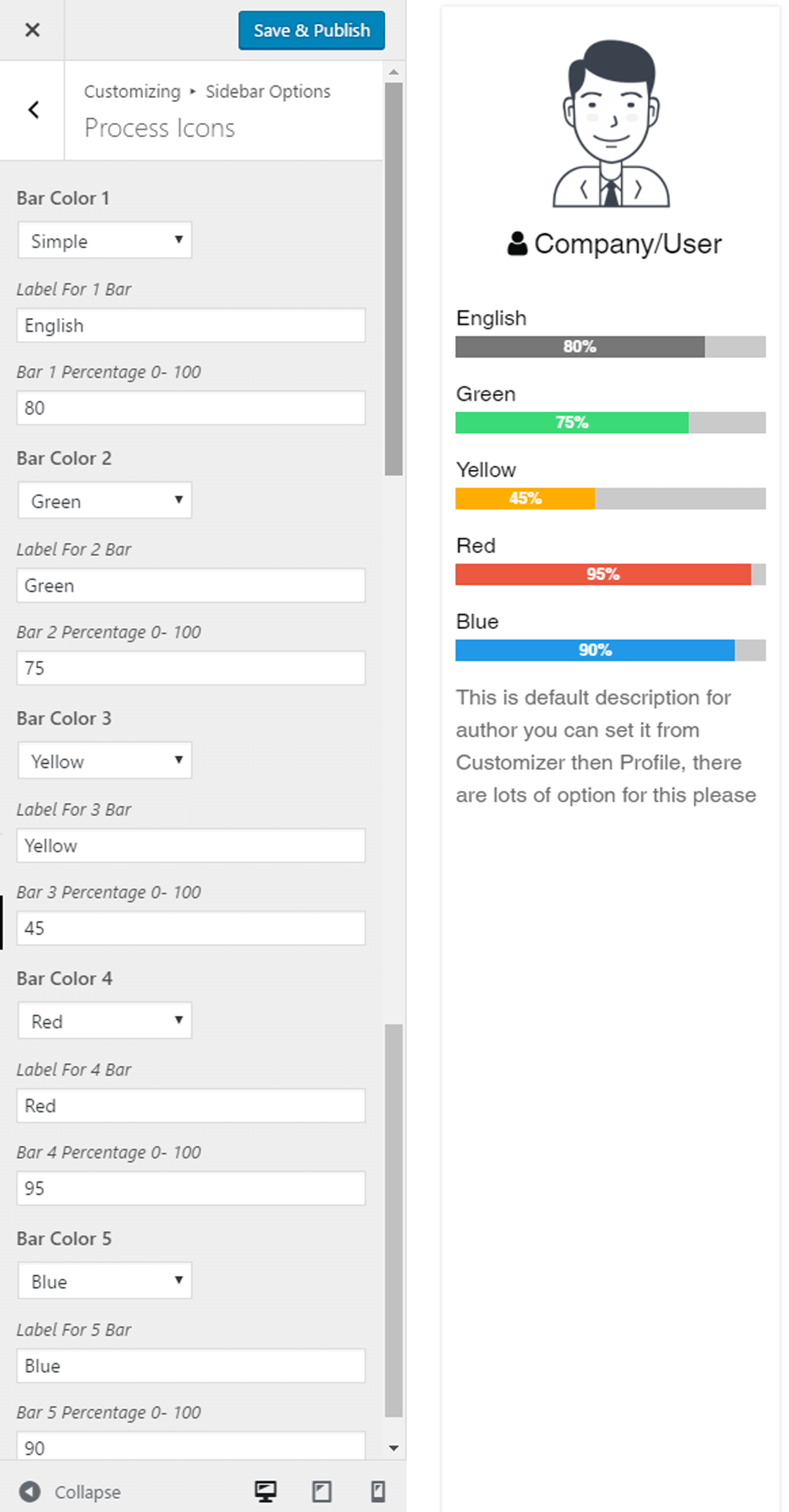Open the Bar Color 2 Green dropdown
Screen dimensions: 789x1512
(x=105, y=500)
